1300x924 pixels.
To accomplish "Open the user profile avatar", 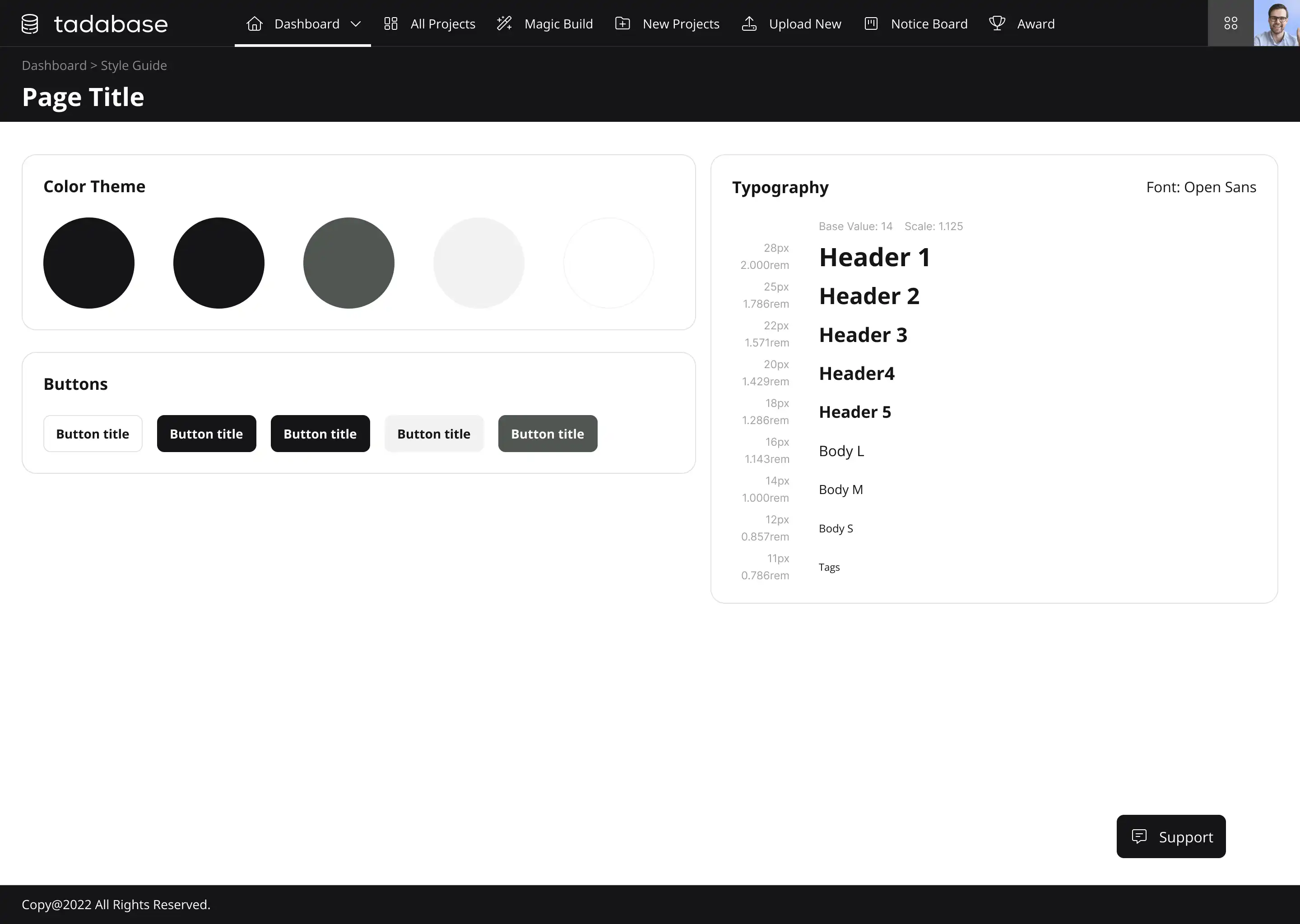I will pos(1277,23).
